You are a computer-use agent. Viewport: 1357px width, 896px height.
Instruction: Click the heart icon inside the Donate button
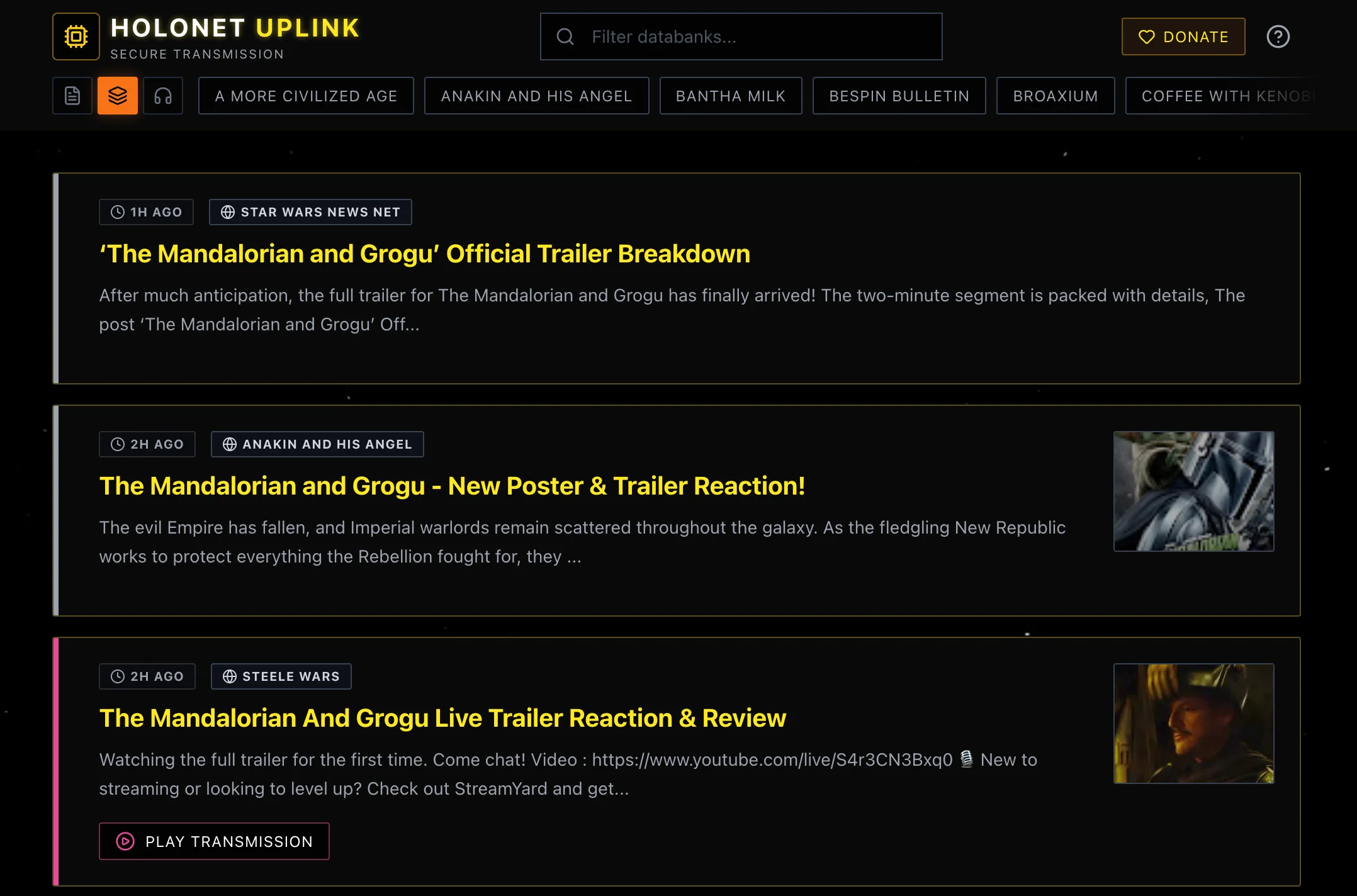click(x=1147, y=37)
